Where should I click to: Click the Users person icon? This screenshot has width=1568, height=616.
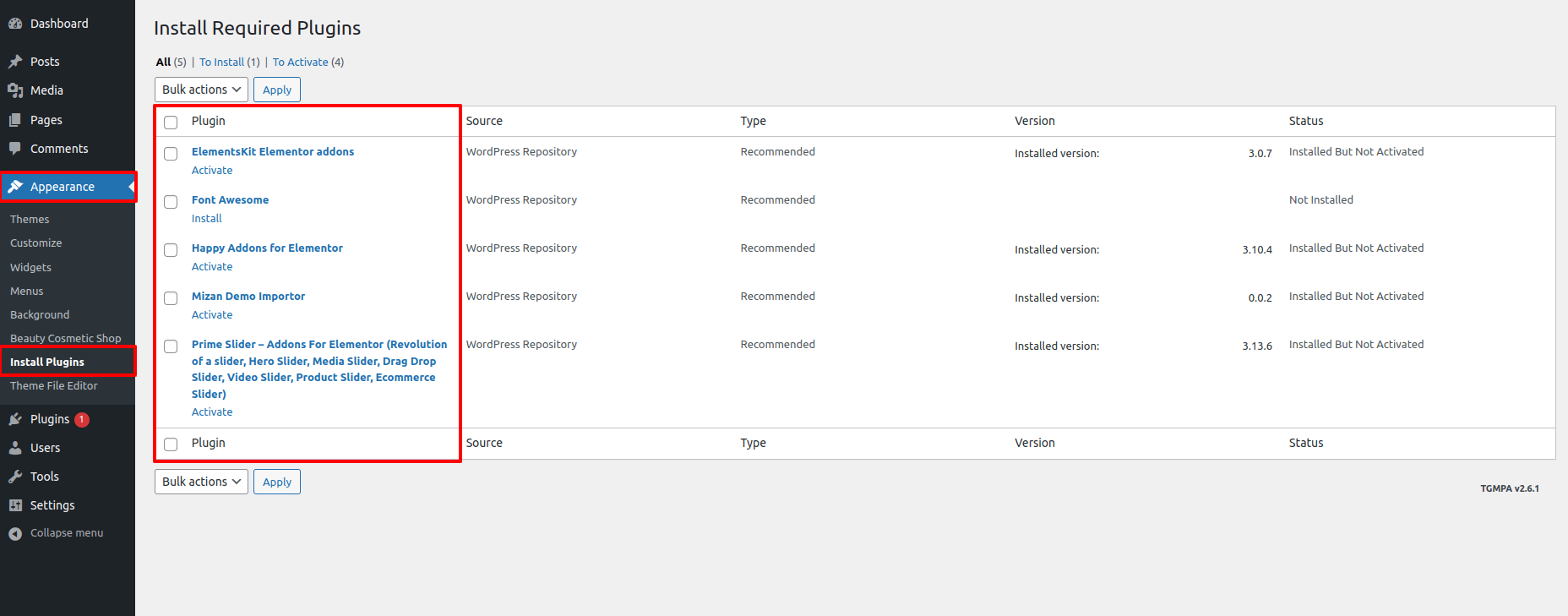[15, 448]
